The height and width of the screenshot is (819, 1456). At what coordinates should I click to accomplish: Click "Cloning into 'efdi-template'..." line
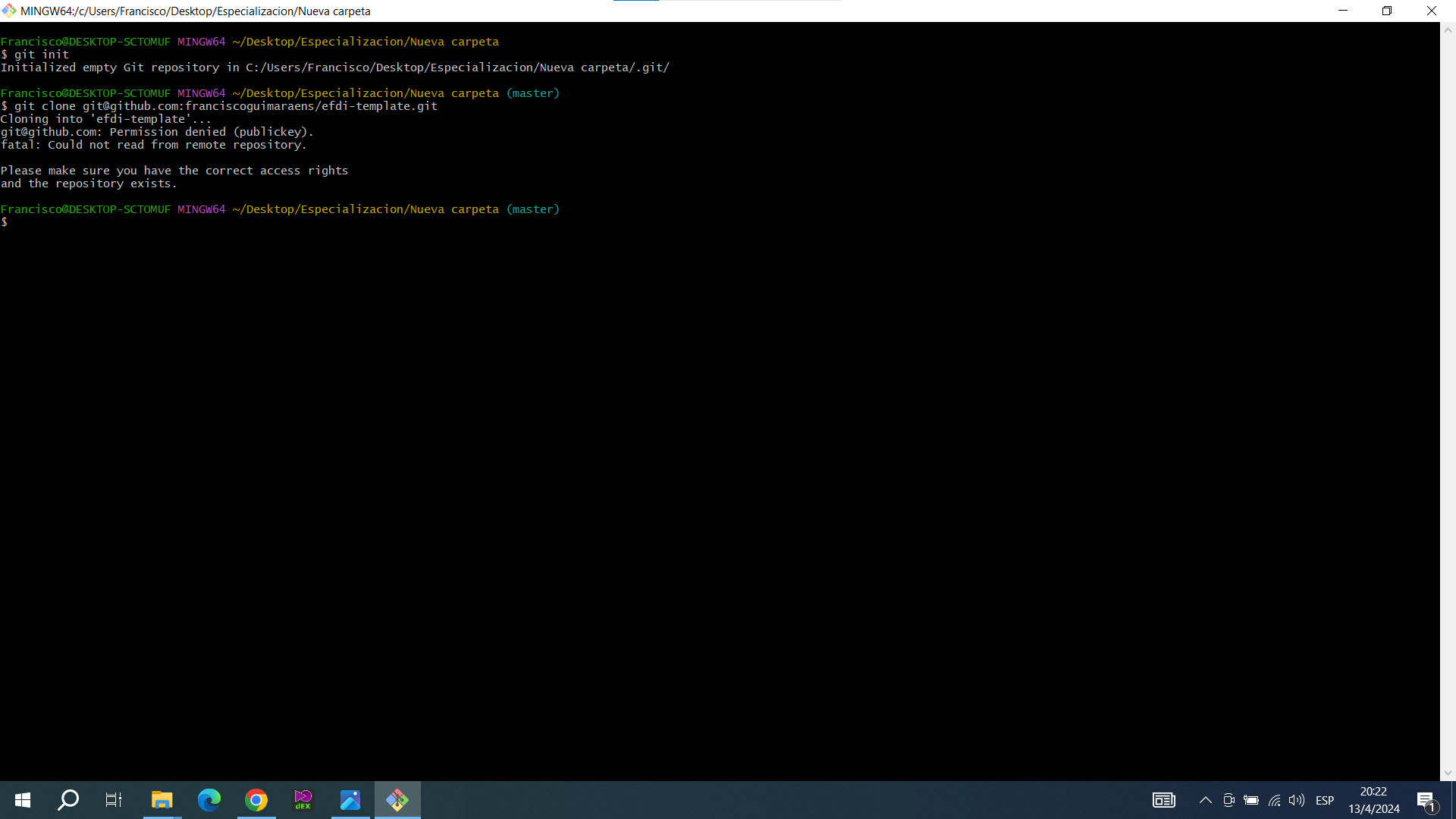pos(106,119)
